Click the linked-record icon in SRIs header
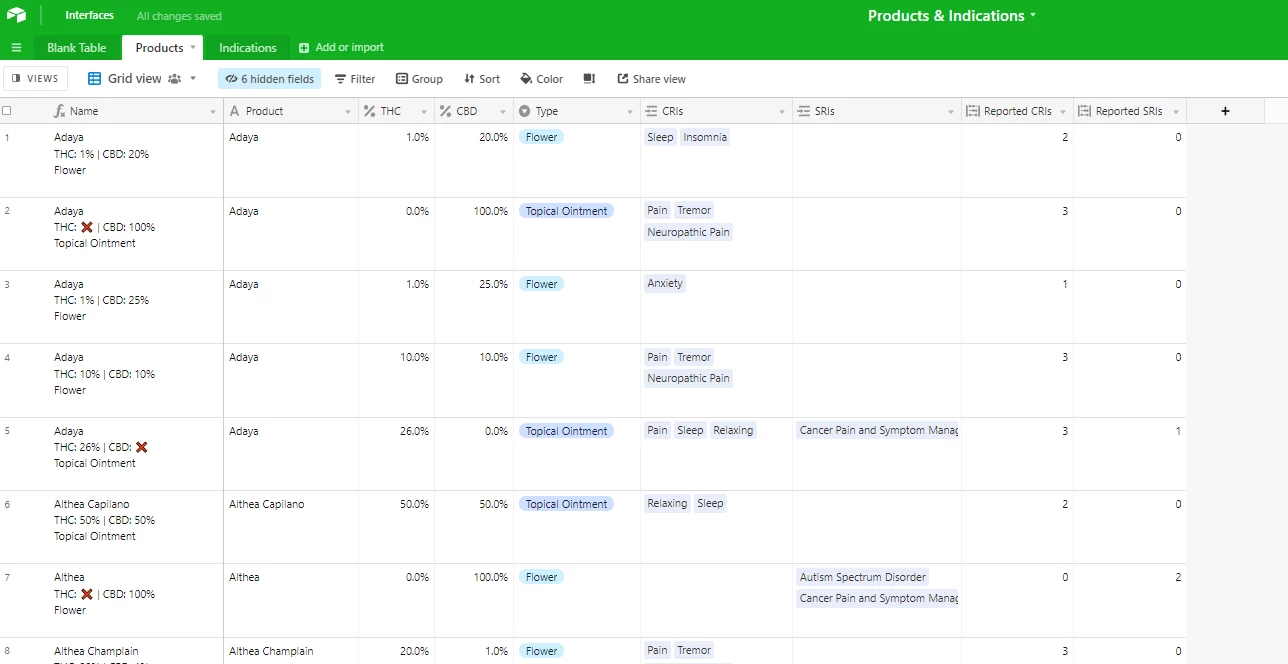 (804, 111)
